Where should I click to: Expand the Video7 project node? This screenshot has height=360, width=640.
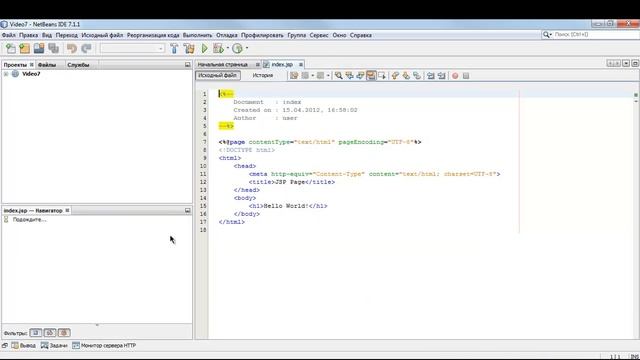pyautogui.click(x=6, y=74)
